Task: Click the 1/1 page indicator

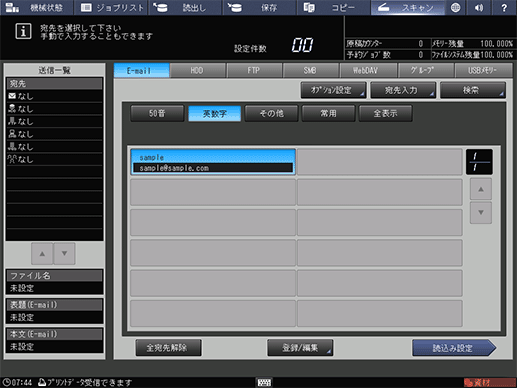Action: pyautogui.click(x=479, y=162)
